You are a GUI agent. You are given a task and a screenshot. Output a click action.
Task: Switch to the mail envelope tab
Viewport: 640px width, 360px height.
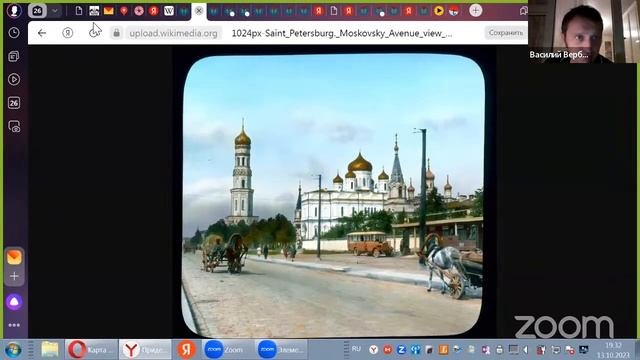click(x=109, y=11)
